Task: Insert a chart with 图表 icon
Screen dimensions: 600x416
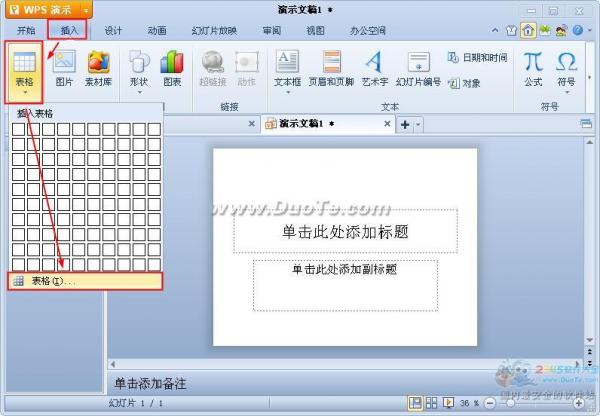Action: (172, 69)
